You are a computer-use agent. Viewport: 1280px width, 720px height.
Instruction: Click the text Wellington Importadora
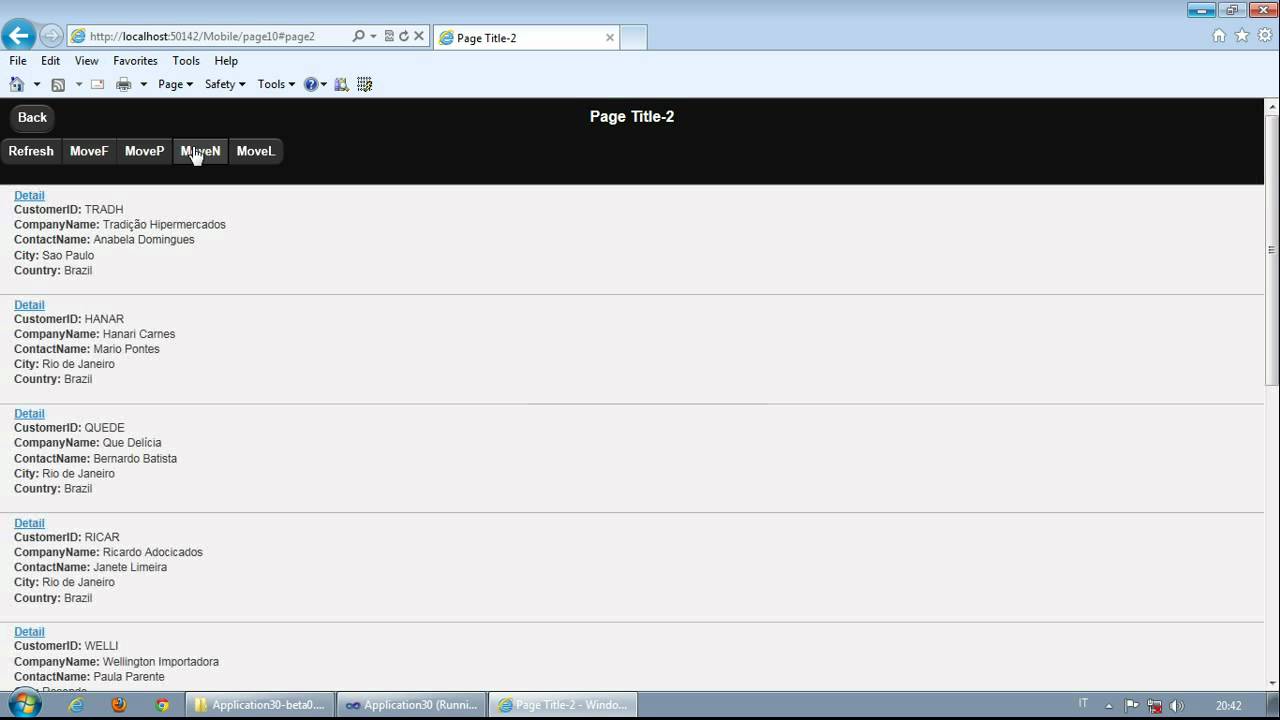[160, 662]
